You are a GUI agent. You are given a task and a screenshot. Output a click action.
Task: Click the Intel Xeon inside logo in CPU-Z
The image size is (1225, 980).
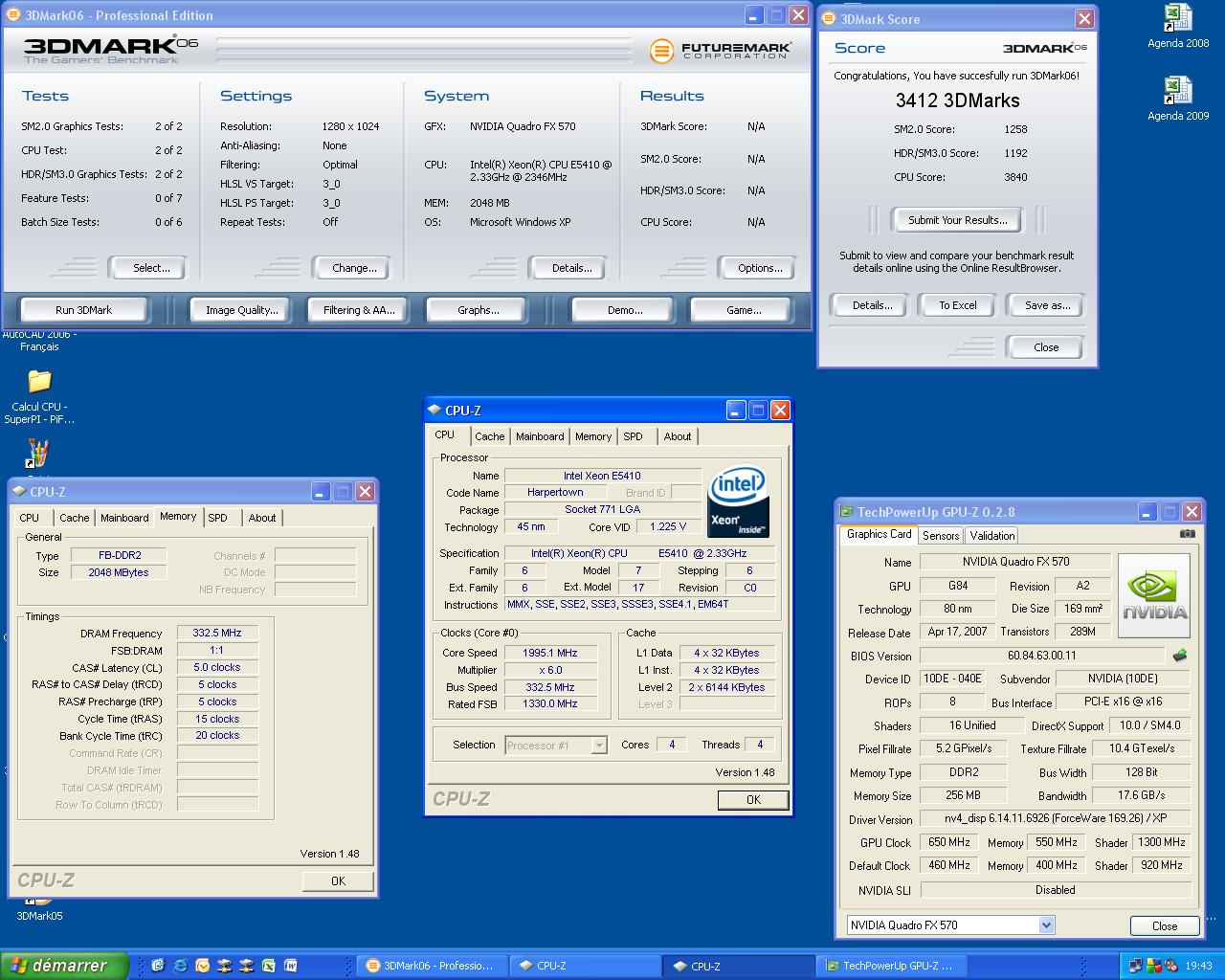click(x=738, y=502)
